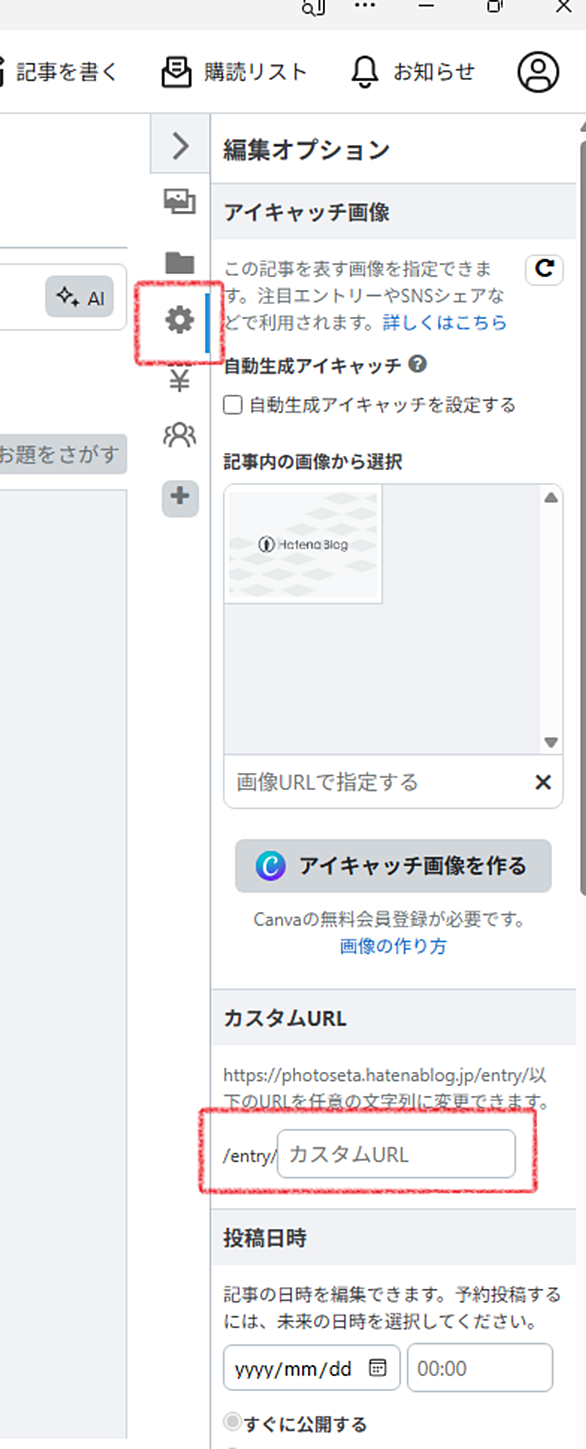Select the Hatena Blog thumbnail image
The width and height of the screenshot is (586, 1449).
pos(304,545)
